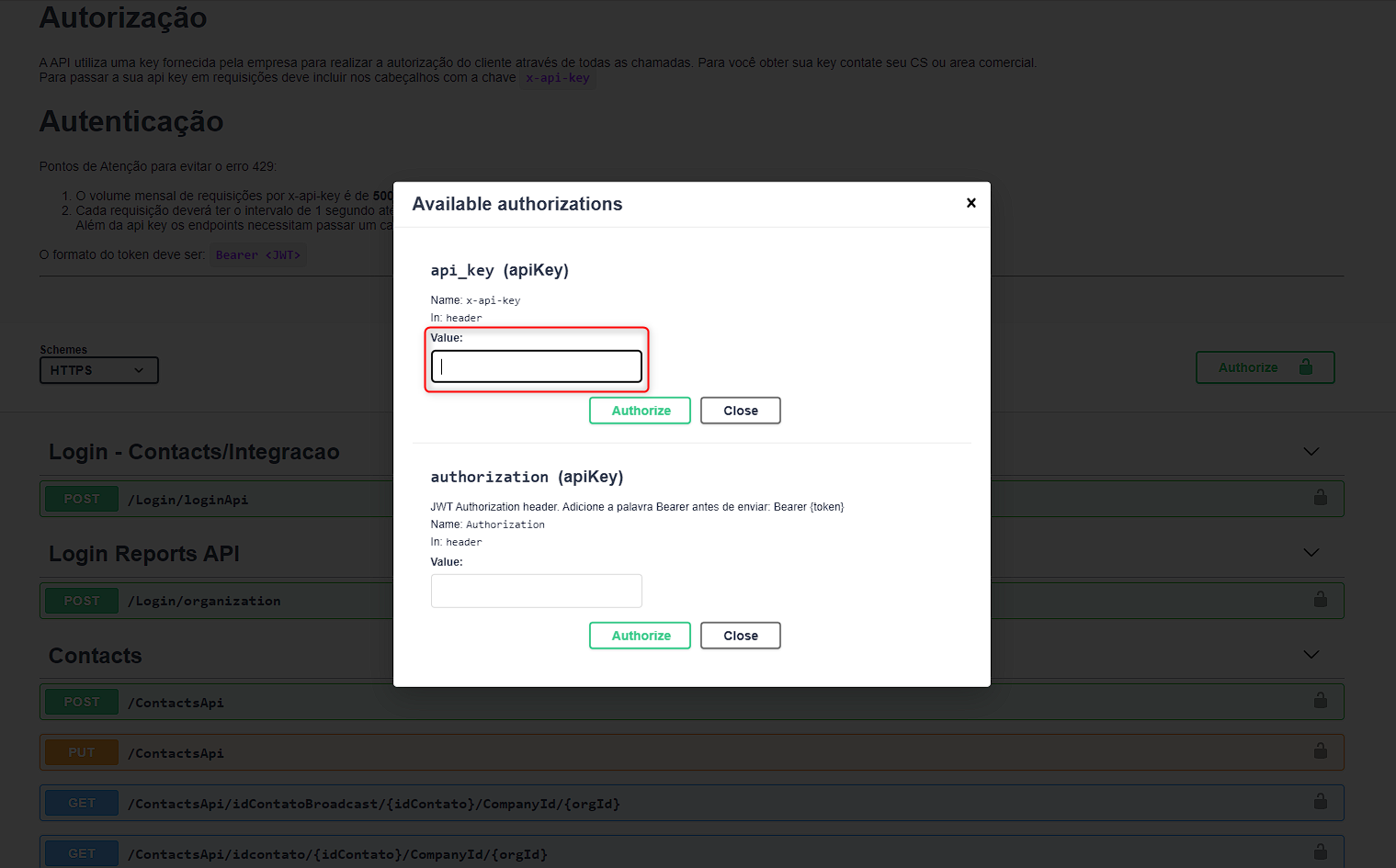Expand GET /ContactsApi/idContatoBroadcast endpoint
The width and height of the screenshot is (1396, 868).
[691, 803]
